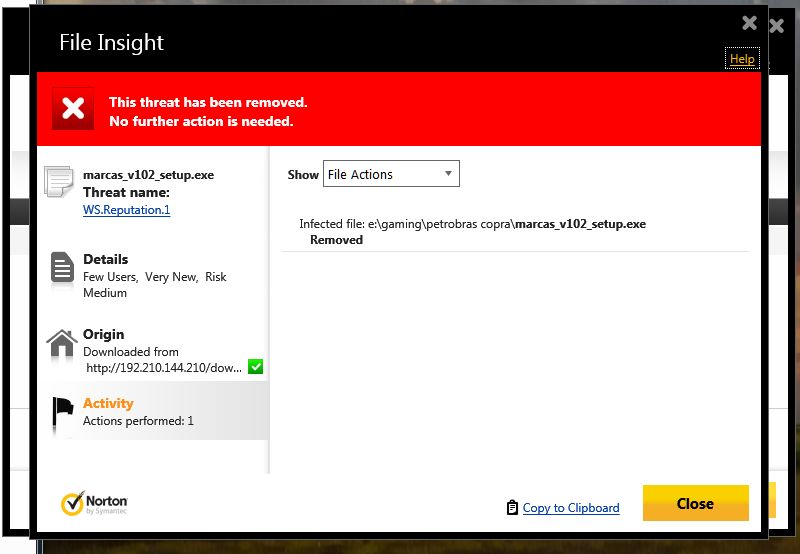Click the Activity flag icon
The height and width of the screenshot is (554, 800).
click(62, 411)
